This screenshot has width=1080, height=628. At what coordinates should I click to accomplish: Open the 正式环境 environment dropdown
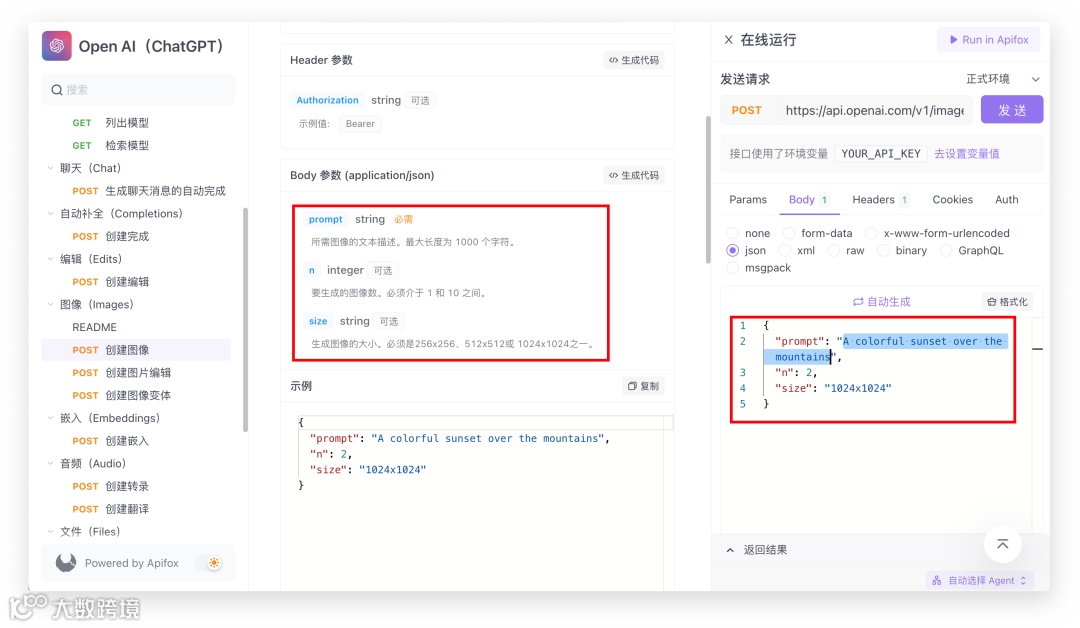click(1003, 79)
